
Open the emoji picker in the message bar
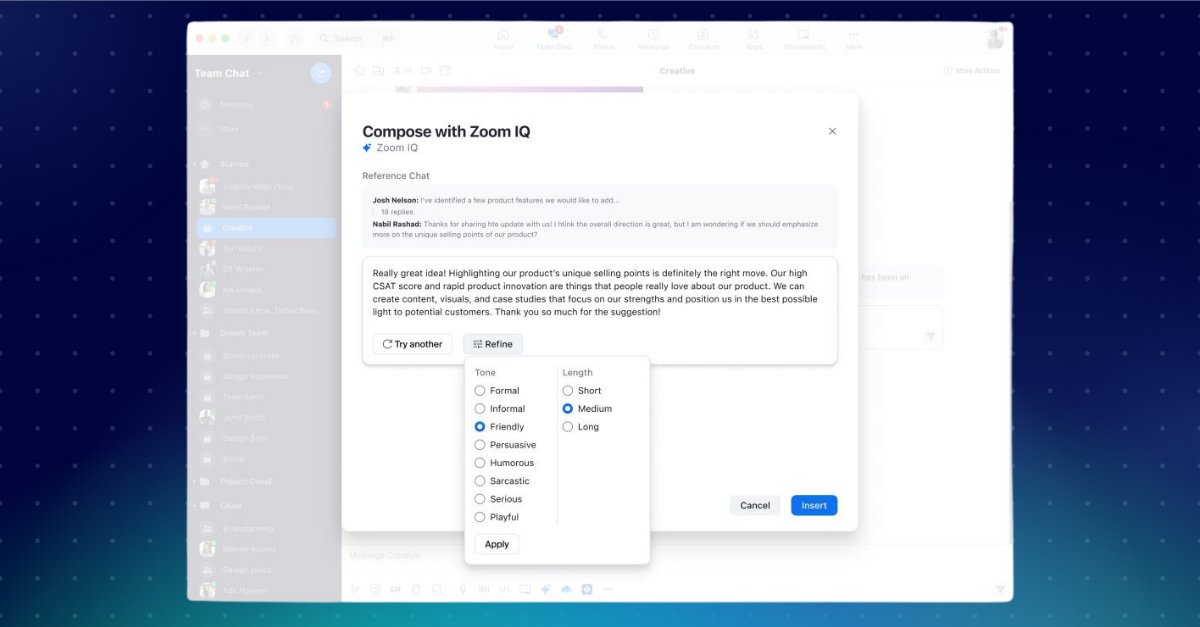375,589
